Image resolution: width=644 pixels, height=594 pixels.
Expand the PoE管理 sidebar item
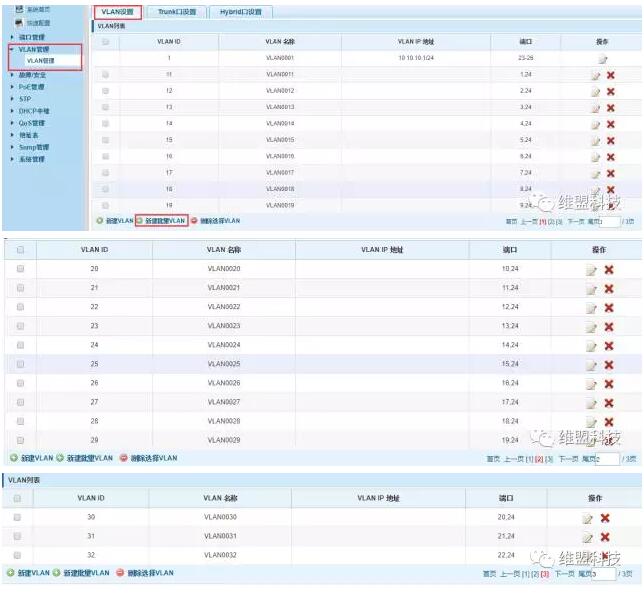31,87
